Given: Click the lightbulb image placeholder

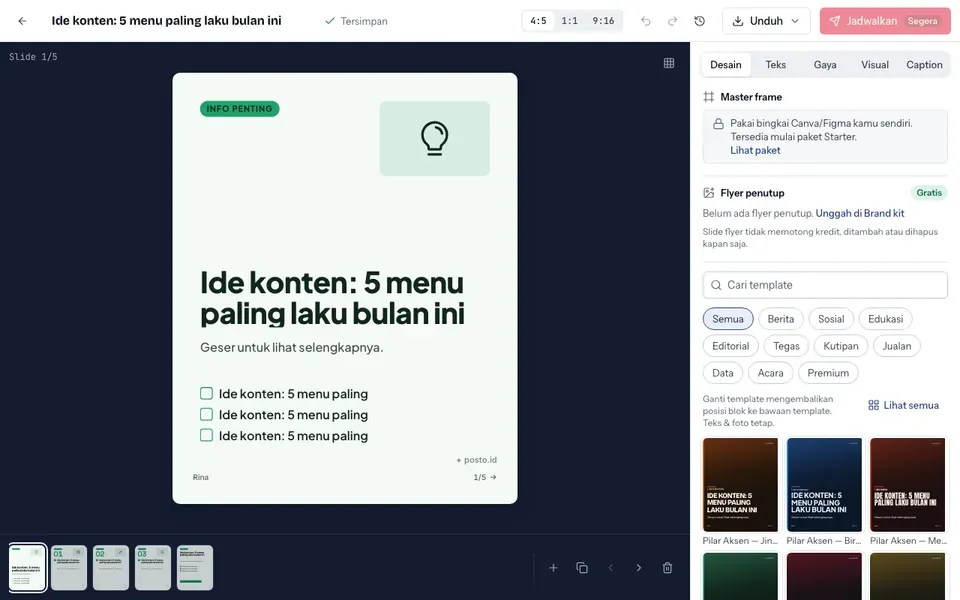Looking at the screenshot, I should coord(435,138).
